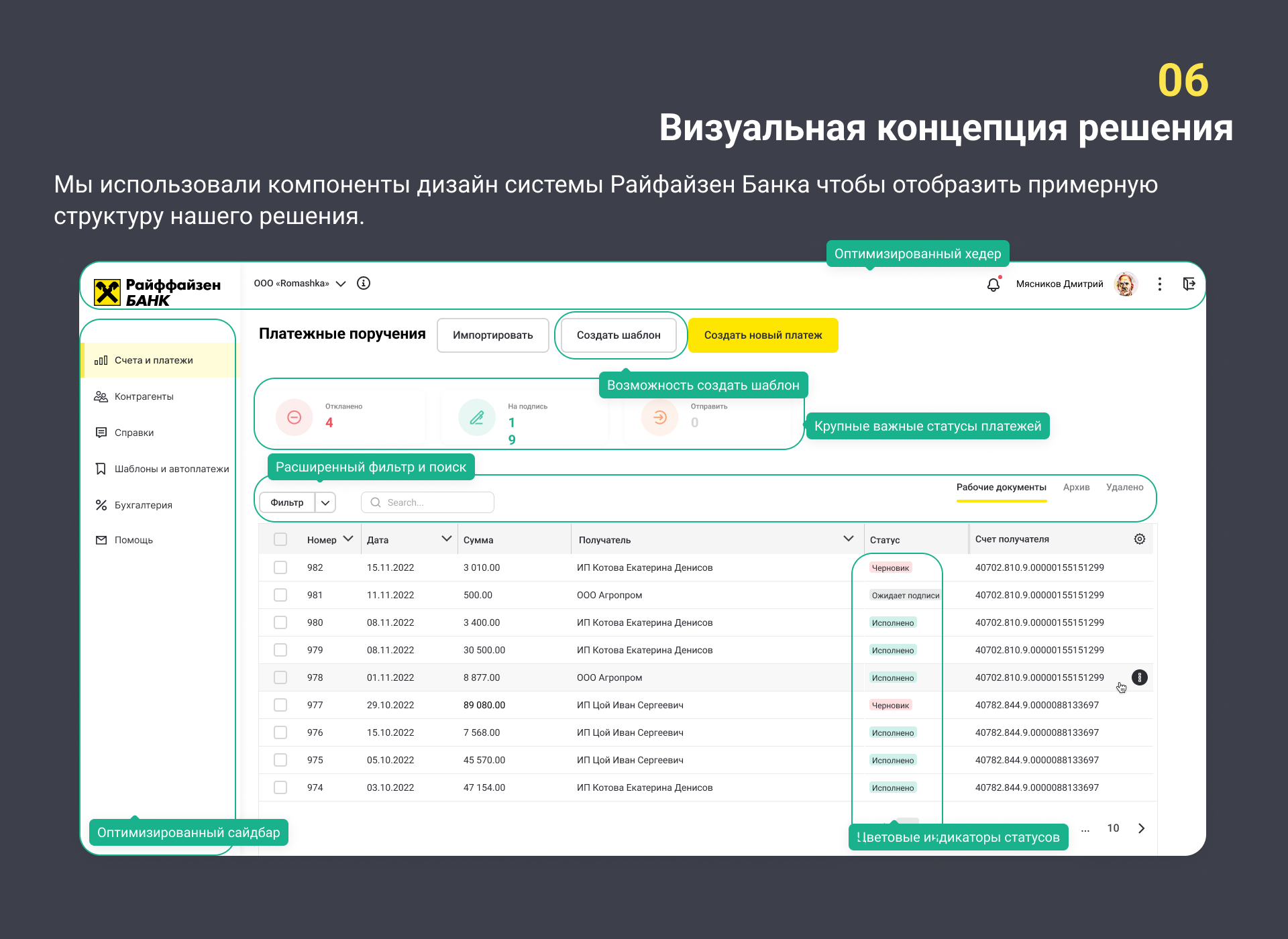Open the vertical three-dot header menu

coord(1159,284)
